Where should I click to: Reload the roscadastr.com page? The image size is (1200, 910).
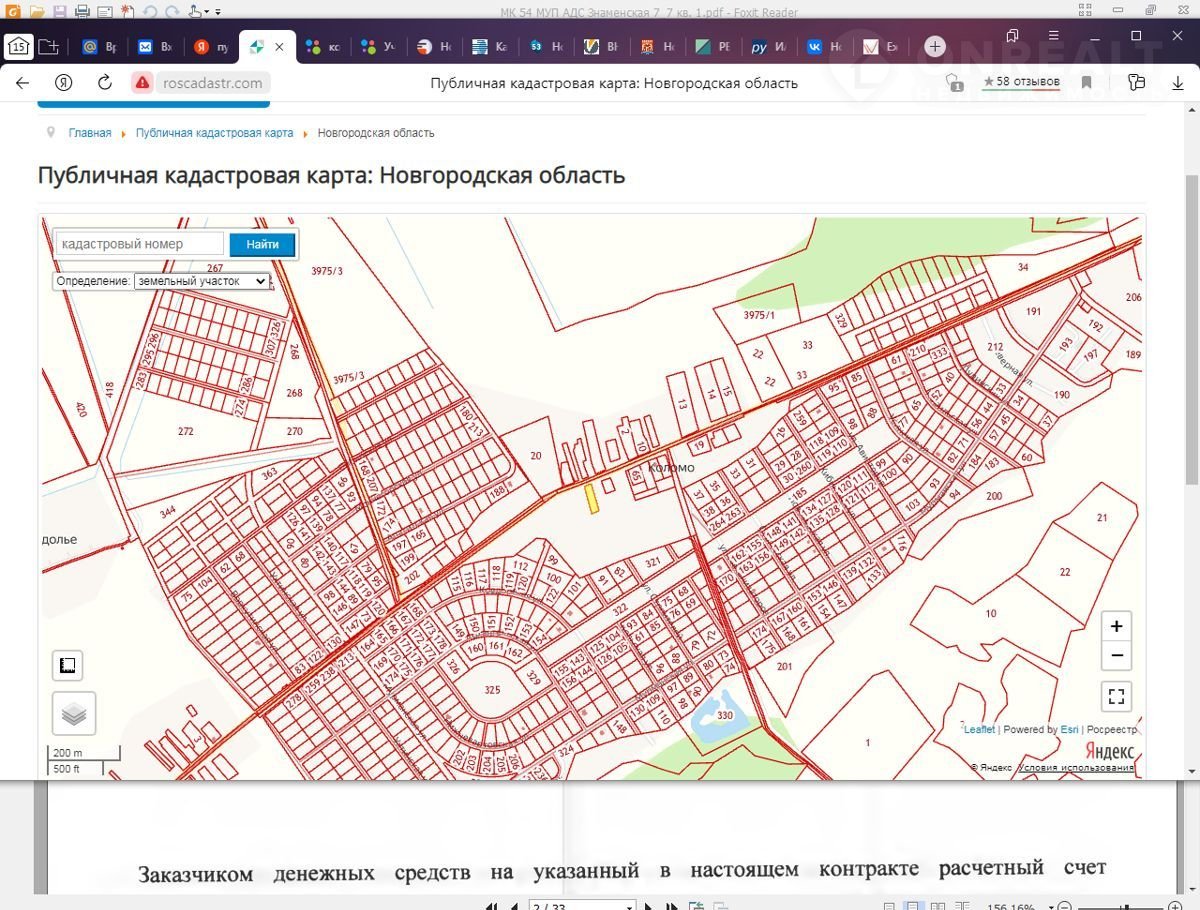(x=104, y=83)
